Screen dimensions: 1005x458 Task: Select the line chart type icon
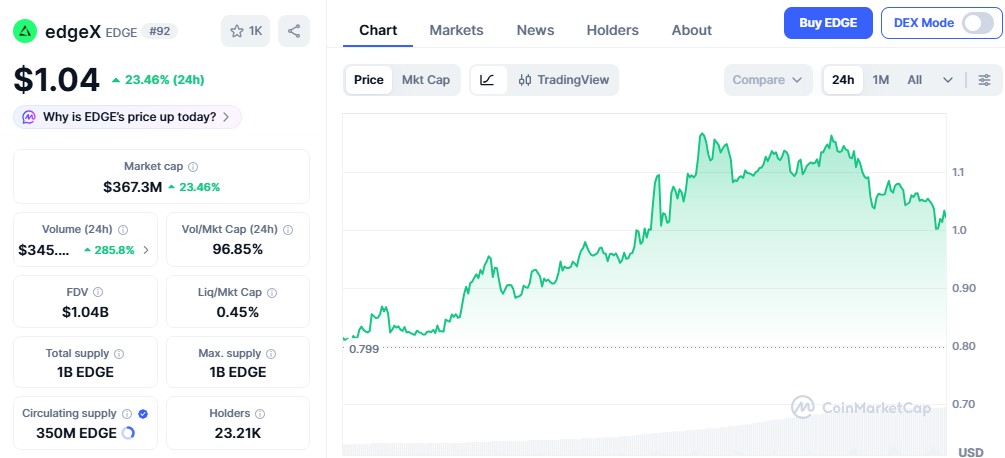(487, 80)
